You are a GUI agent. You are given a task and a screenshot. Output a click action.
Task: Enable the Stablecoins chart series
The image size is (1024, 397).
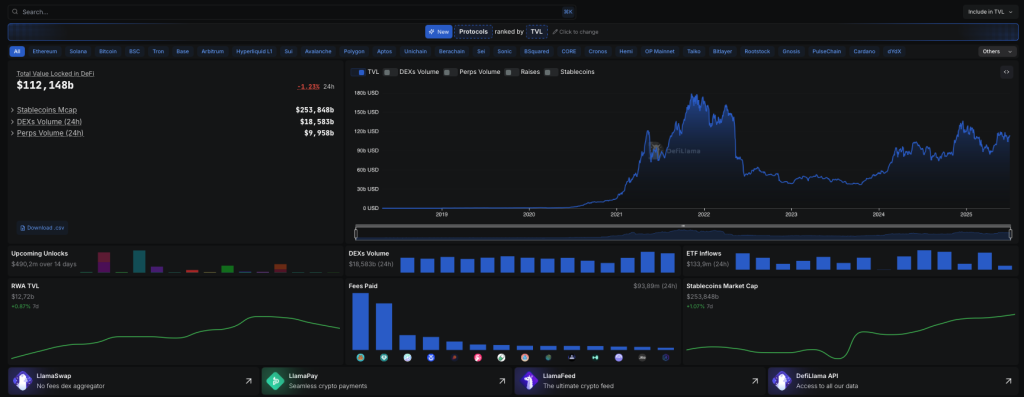point(551,72)
